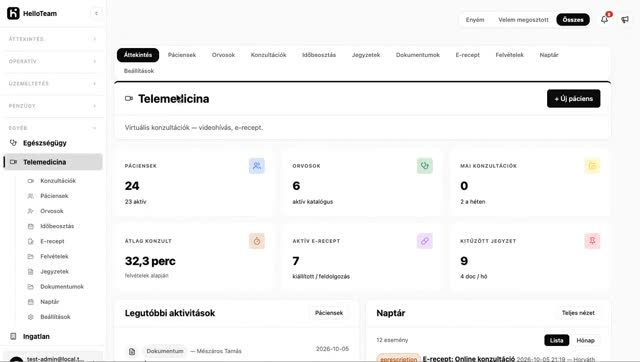Viewport: 640px width, 362px height.
Task: Open the E-recept tab
Action: pos(467,55)
